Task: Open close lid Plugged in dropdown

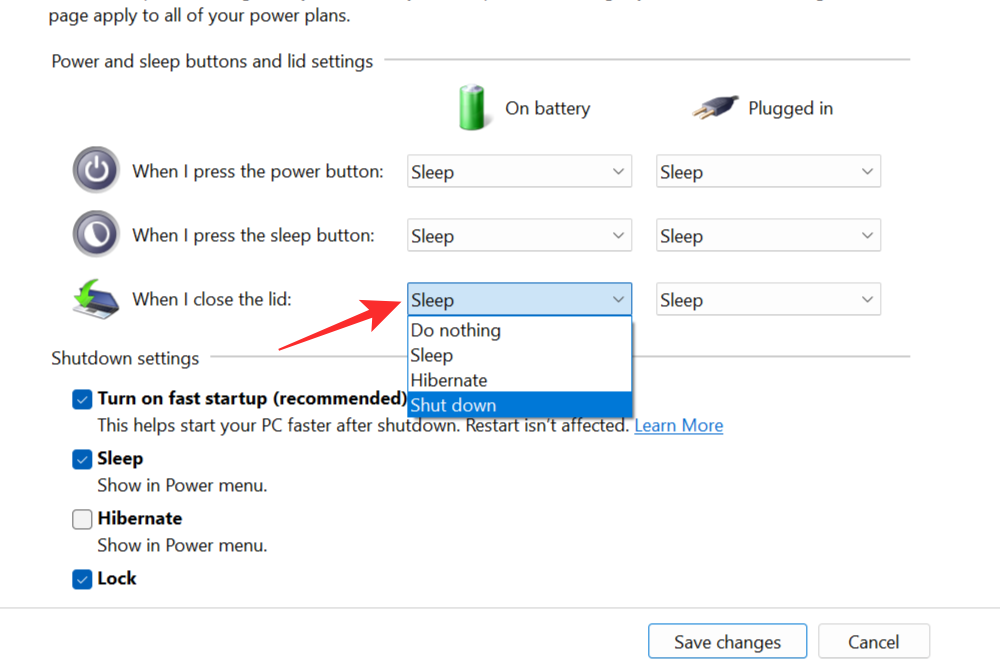Action: click(768, 300)
